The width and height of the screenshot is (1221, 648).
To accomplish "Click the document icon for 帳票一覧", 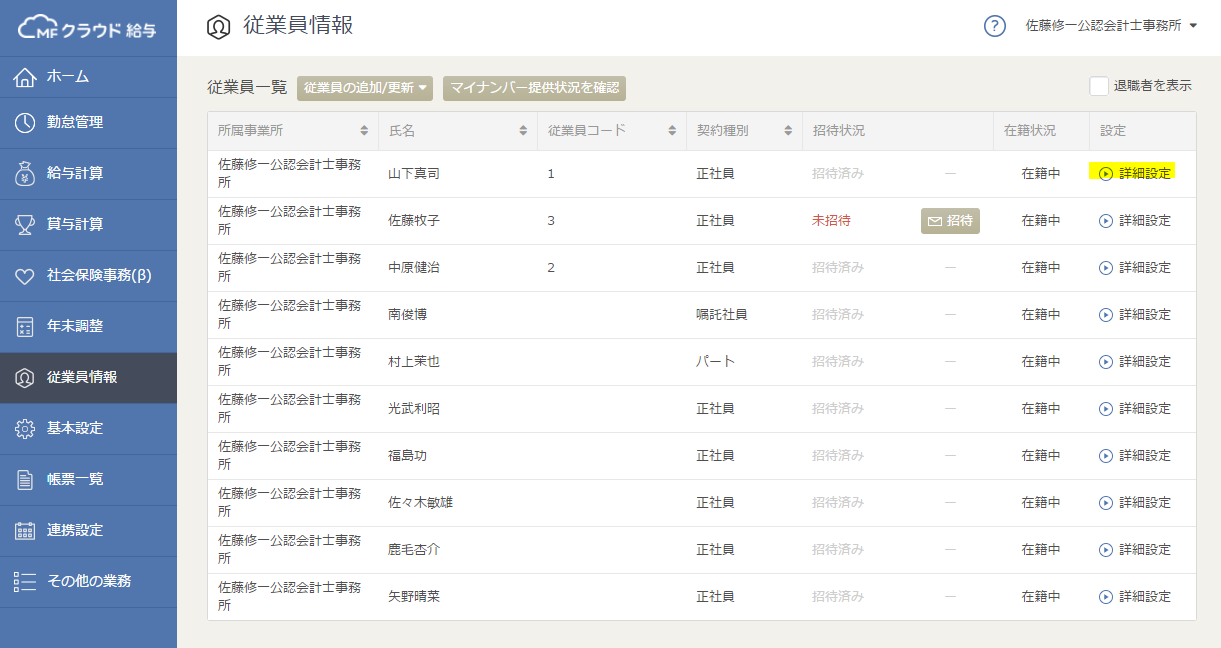I will click(26, 480).
